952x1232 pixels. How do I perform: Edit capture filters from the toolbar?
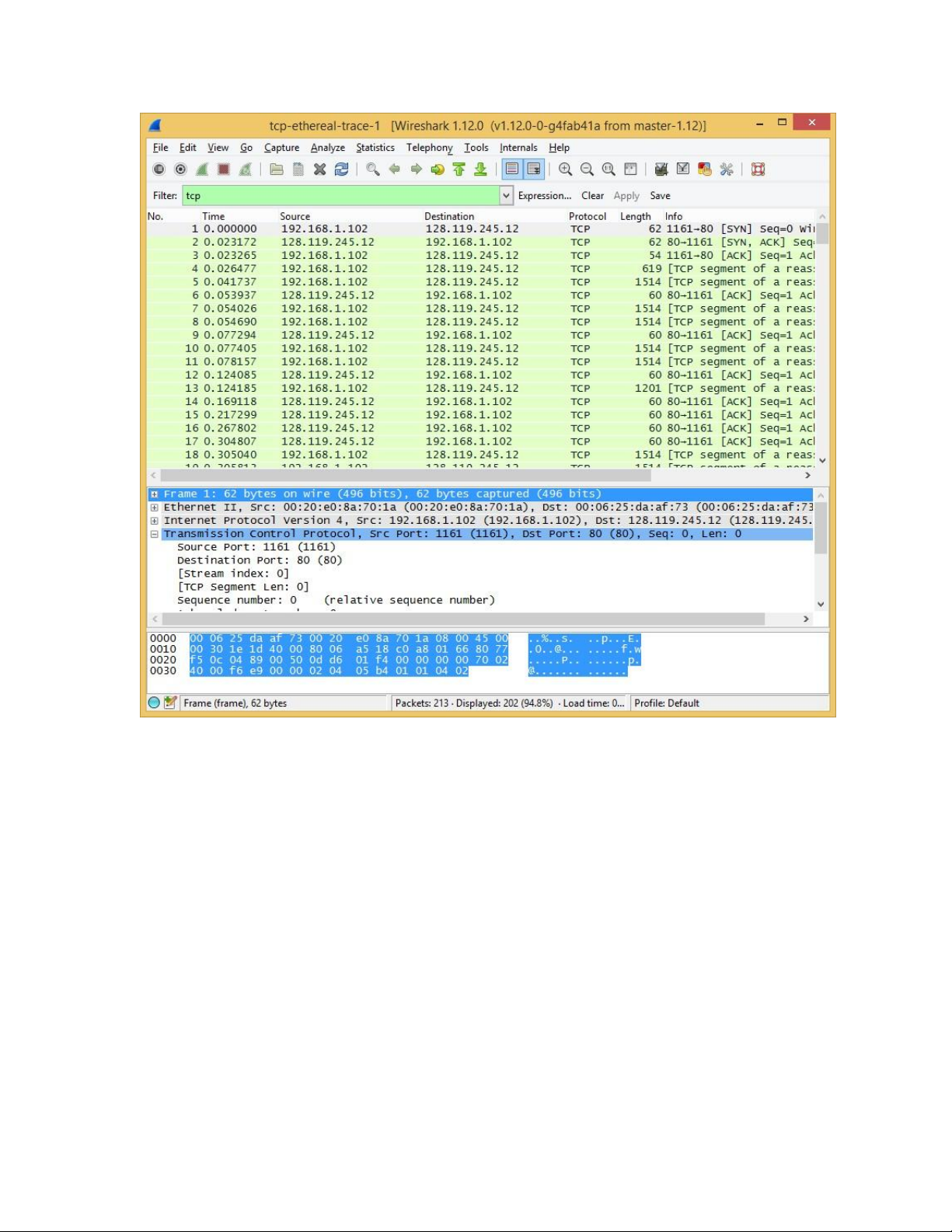pos(661,169)
